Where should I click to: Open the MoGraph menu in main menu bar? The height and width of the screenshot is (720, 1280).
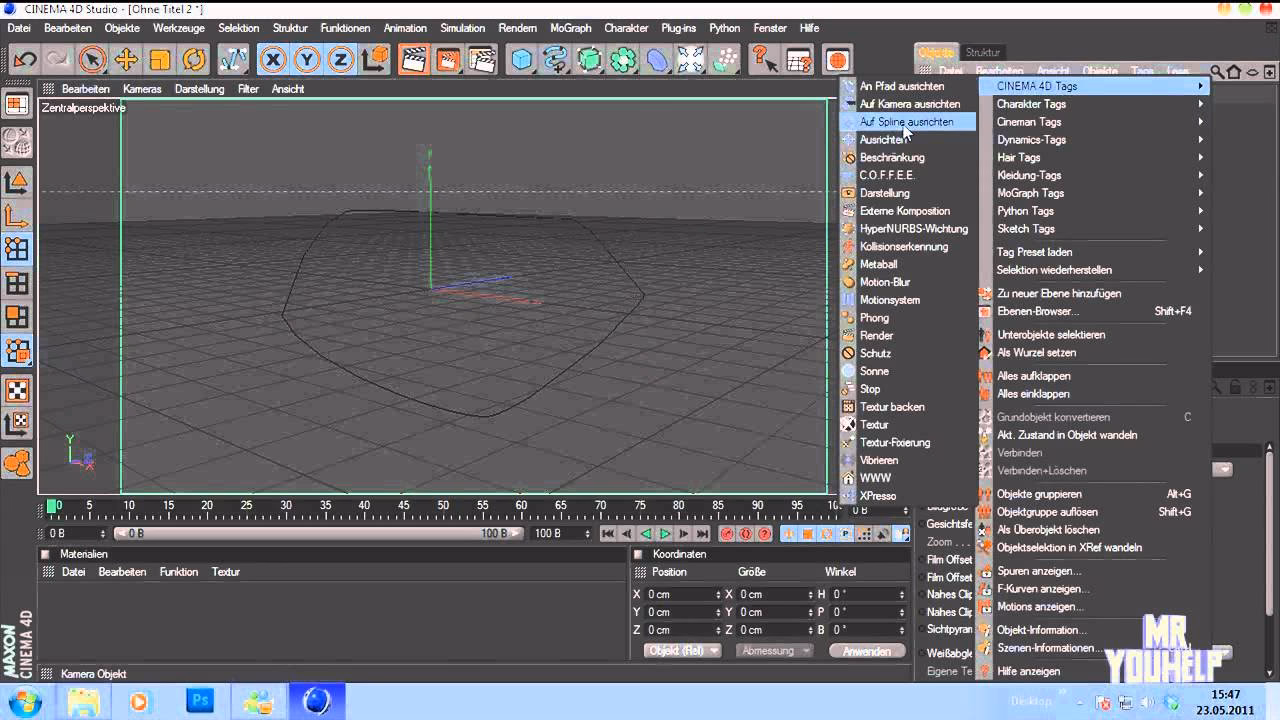coord(570,28)
